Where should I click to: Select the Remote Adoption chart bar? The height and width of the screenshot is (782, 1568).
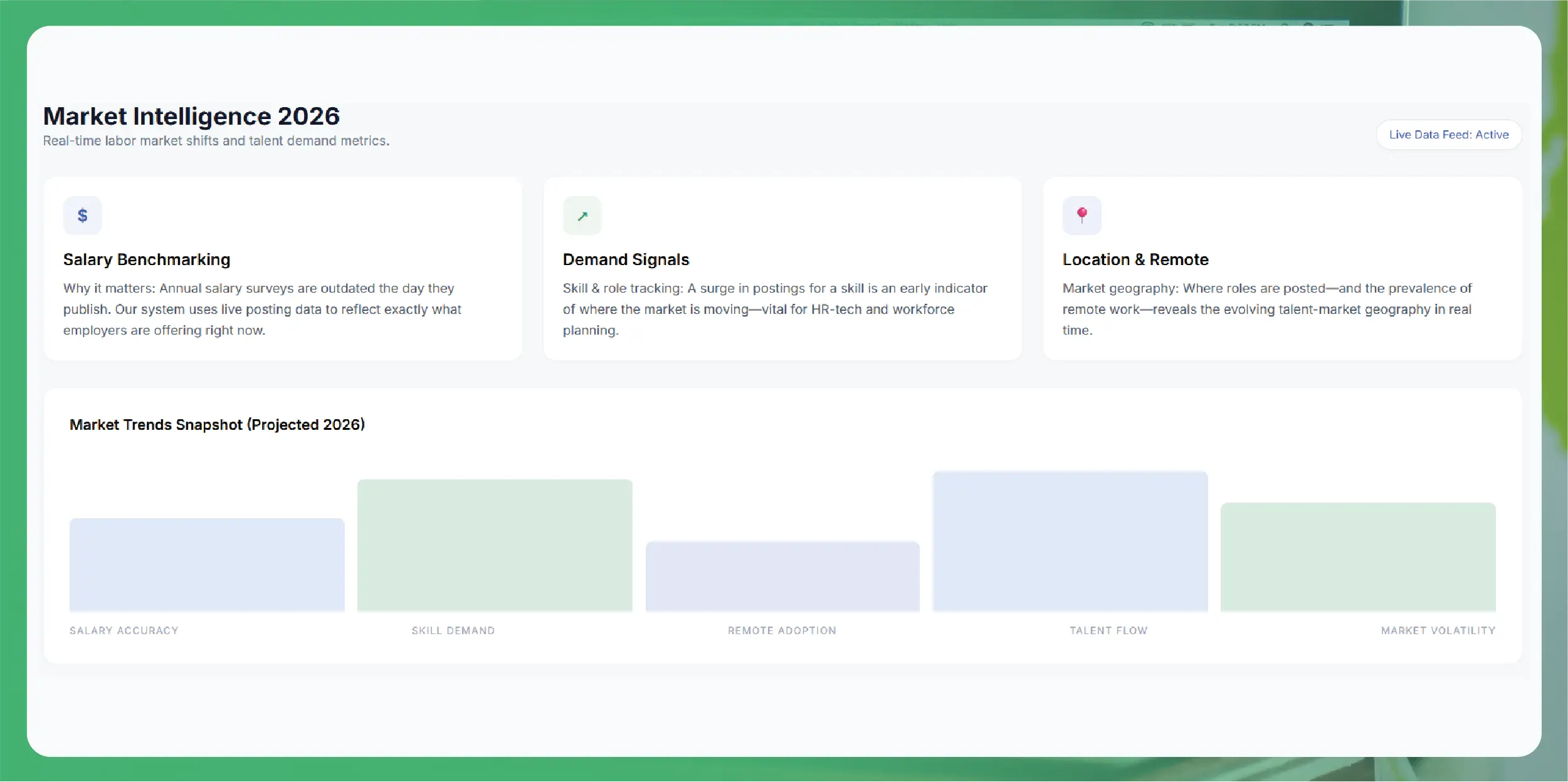782,576
